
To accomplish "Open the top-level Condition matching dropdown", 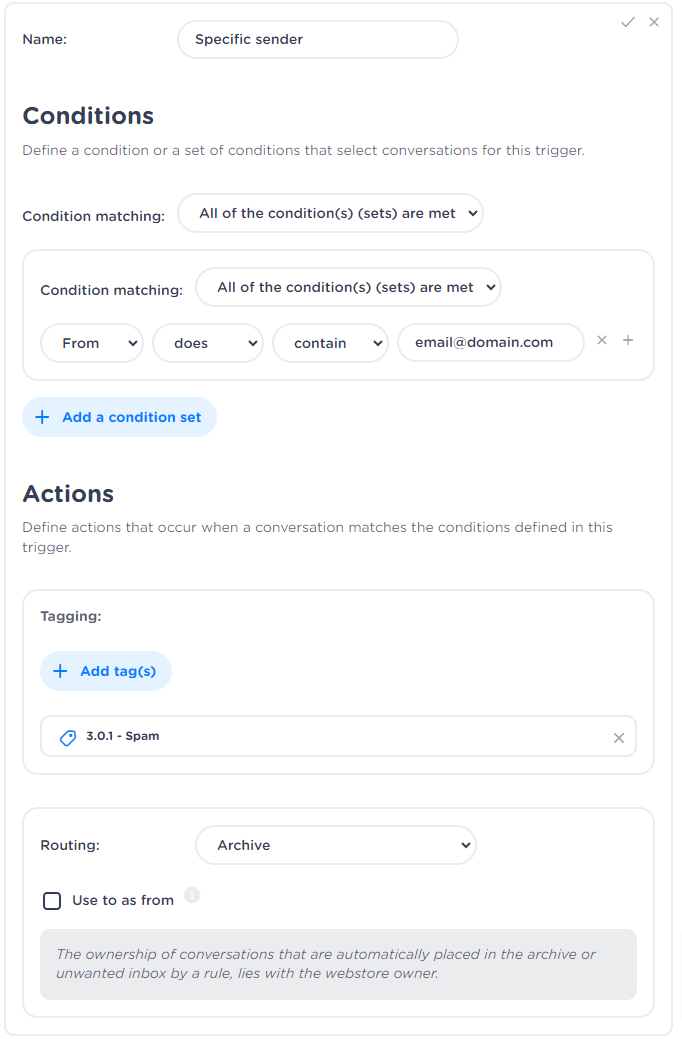I will point(330,213).
